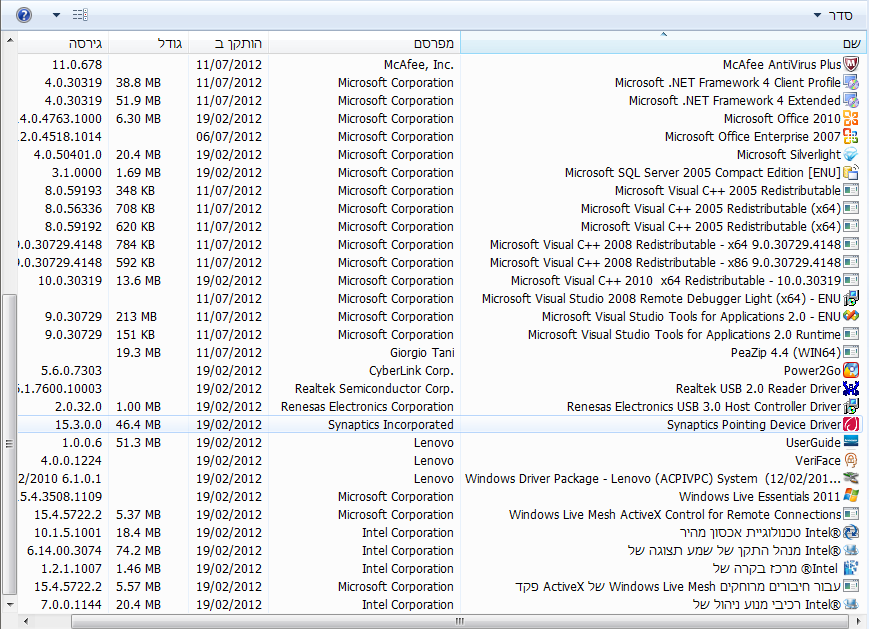Click the vertical scrollbar thumb
The height and width of the screenshot is (629, 869).
[9, 444]
